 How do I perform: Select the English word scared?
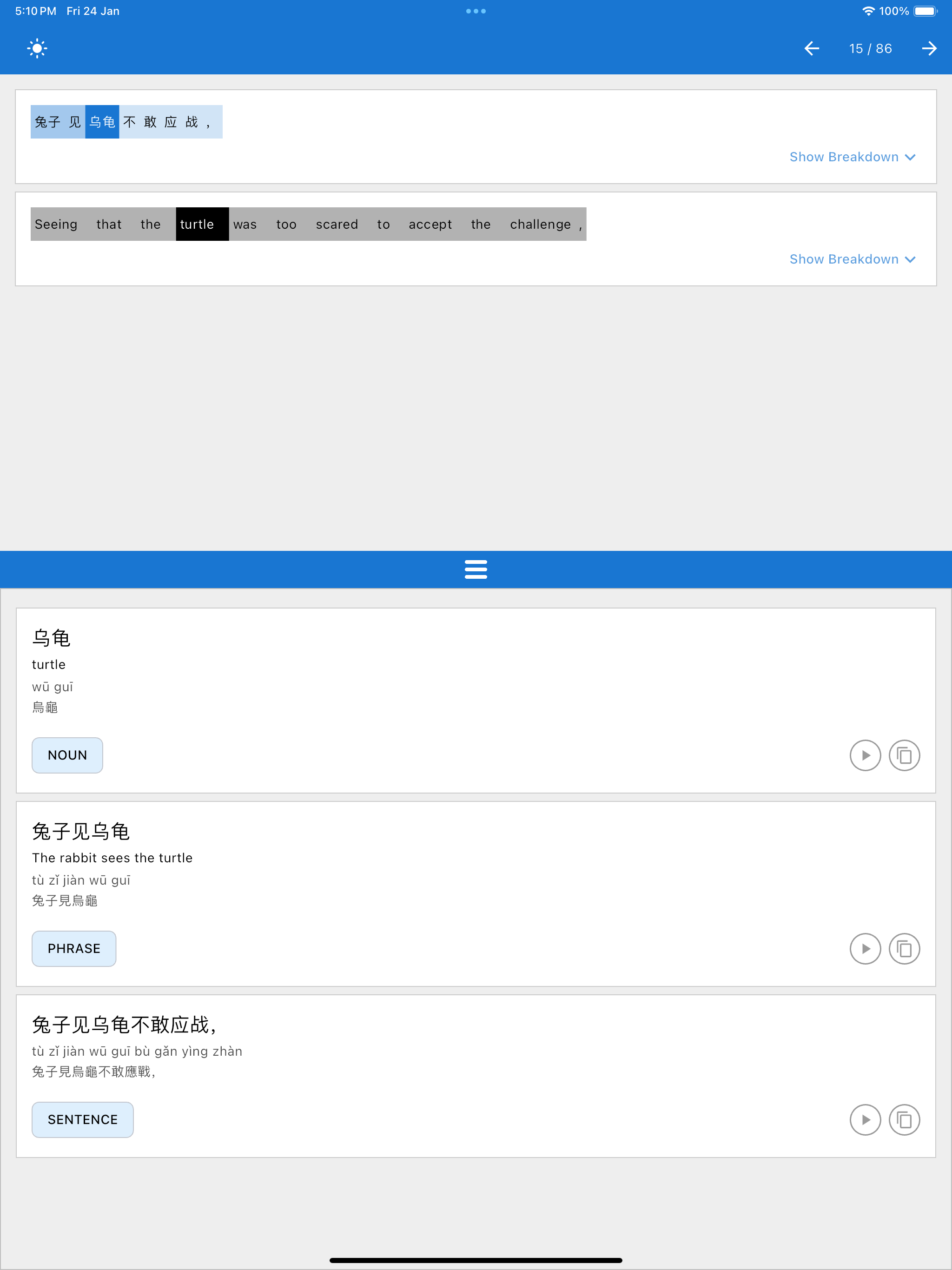pos(337,224)
